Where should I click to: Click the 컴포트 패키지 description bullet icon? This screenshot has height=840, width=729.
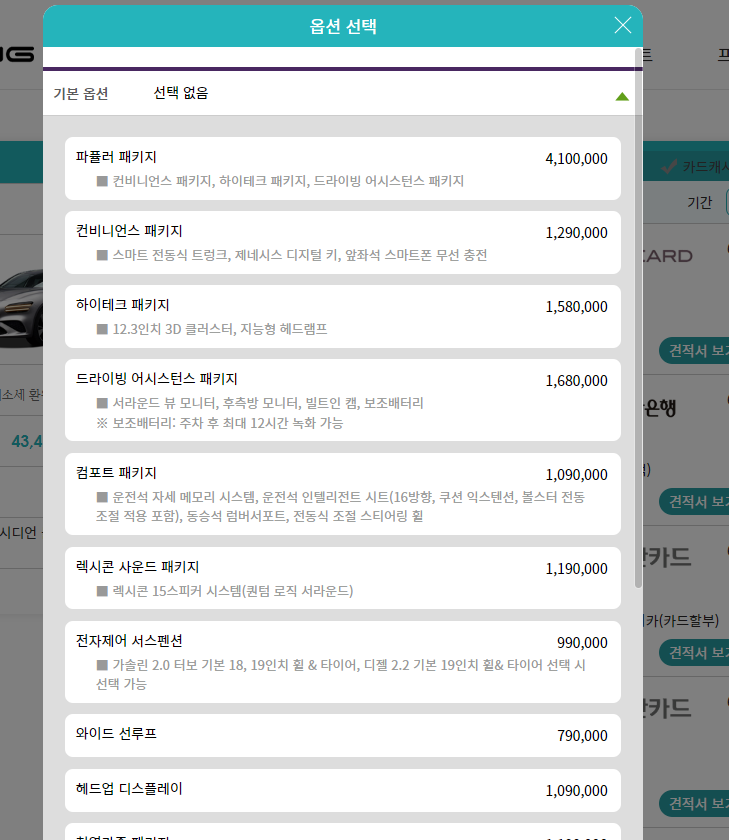[102, 497]
